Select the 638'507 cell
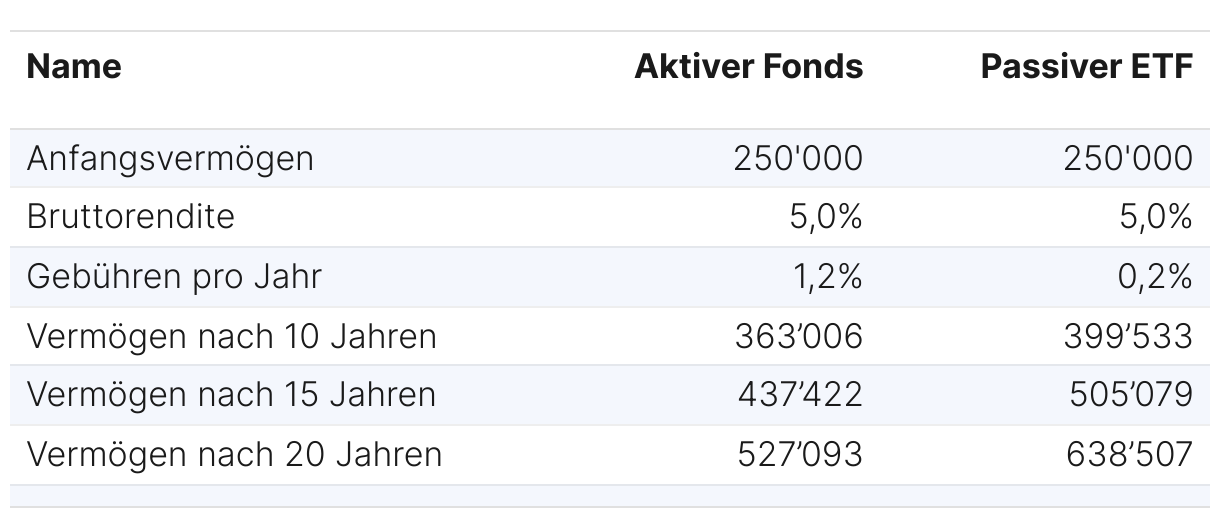Screen dimensions: 1220x518 [1129, 455]
